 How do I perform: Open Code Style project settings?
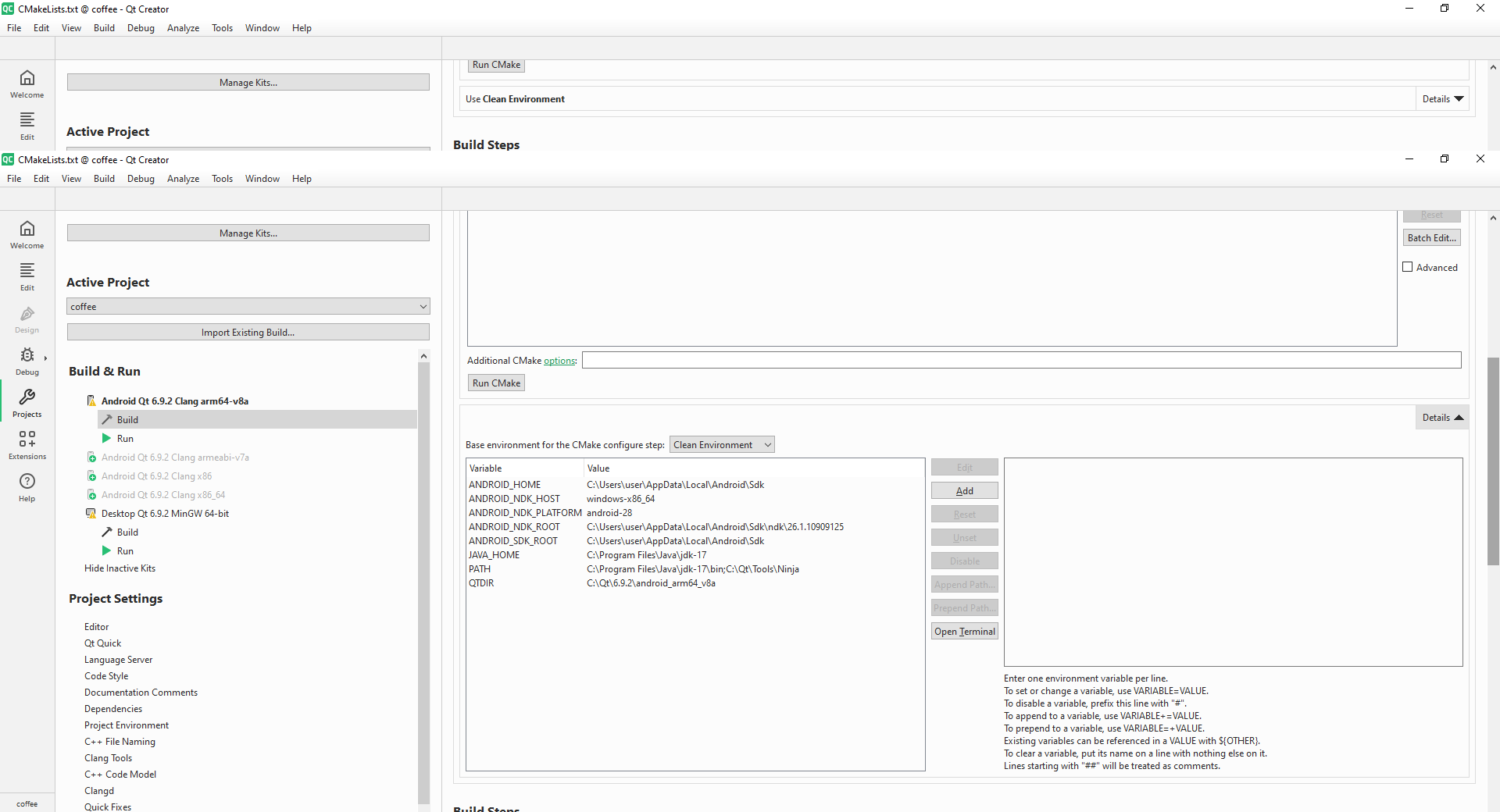coord(106,676)
